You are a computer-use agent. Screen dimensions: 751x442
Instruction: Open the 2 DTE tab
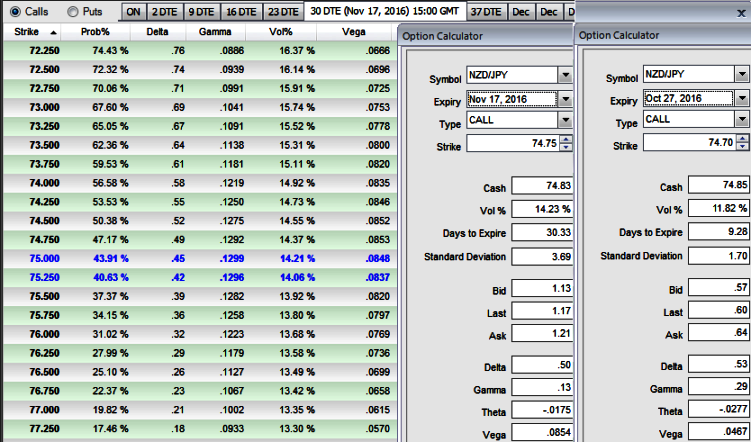pyautogui.click(x=162, y=12)
